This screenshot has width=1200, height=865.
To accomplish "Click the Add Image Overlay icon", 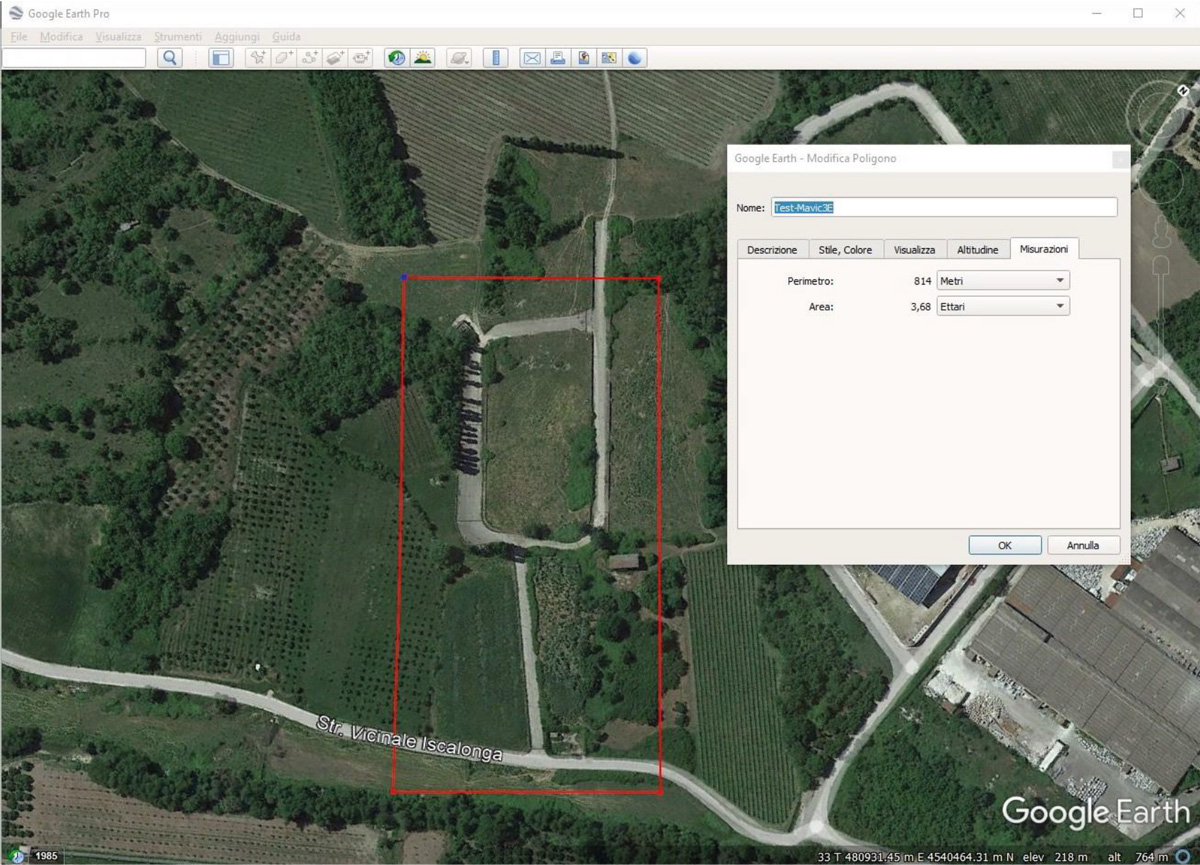I will [x=336, y=58].
